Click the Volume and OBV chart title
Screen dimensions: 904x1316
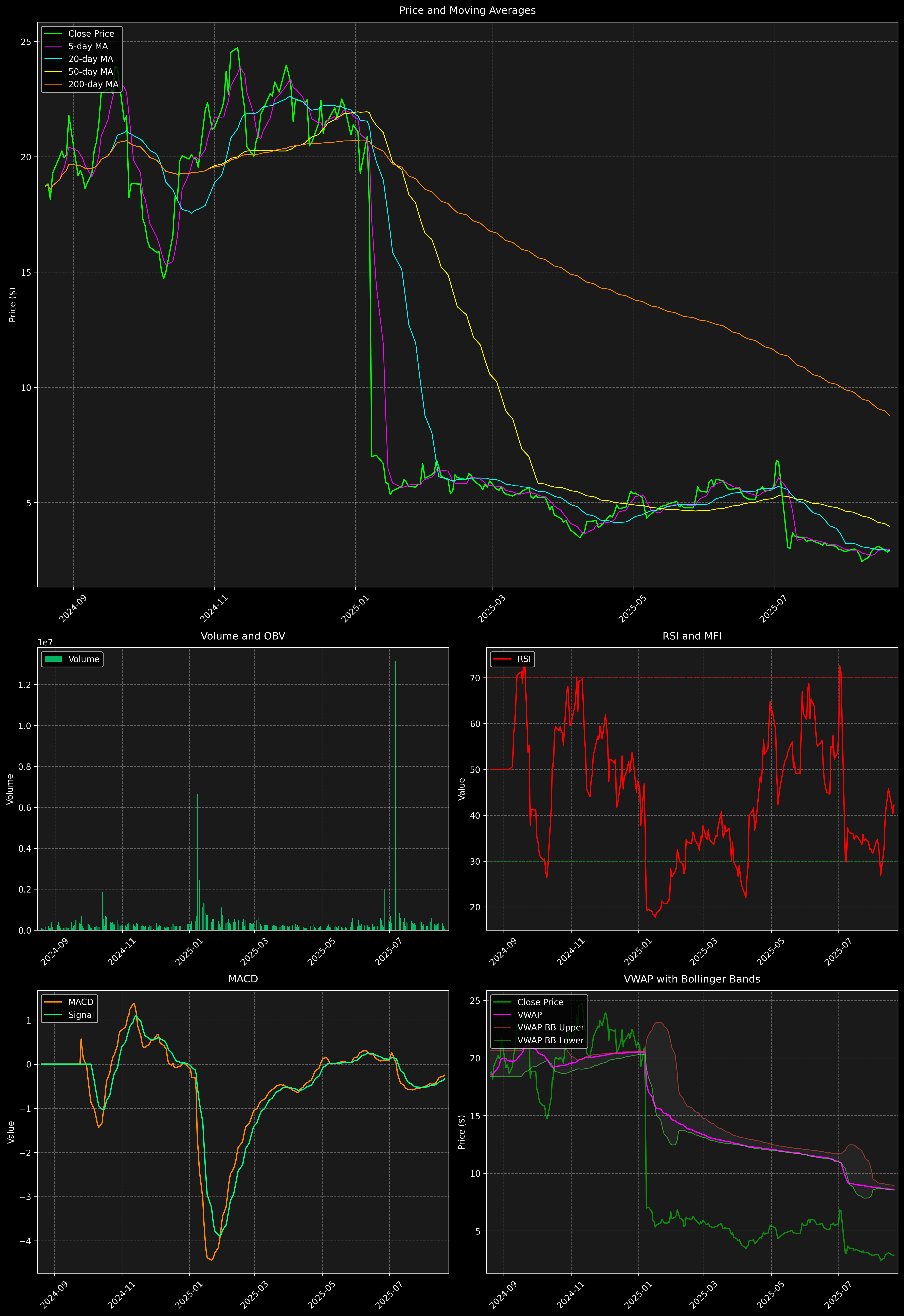[x=243, y=636]
